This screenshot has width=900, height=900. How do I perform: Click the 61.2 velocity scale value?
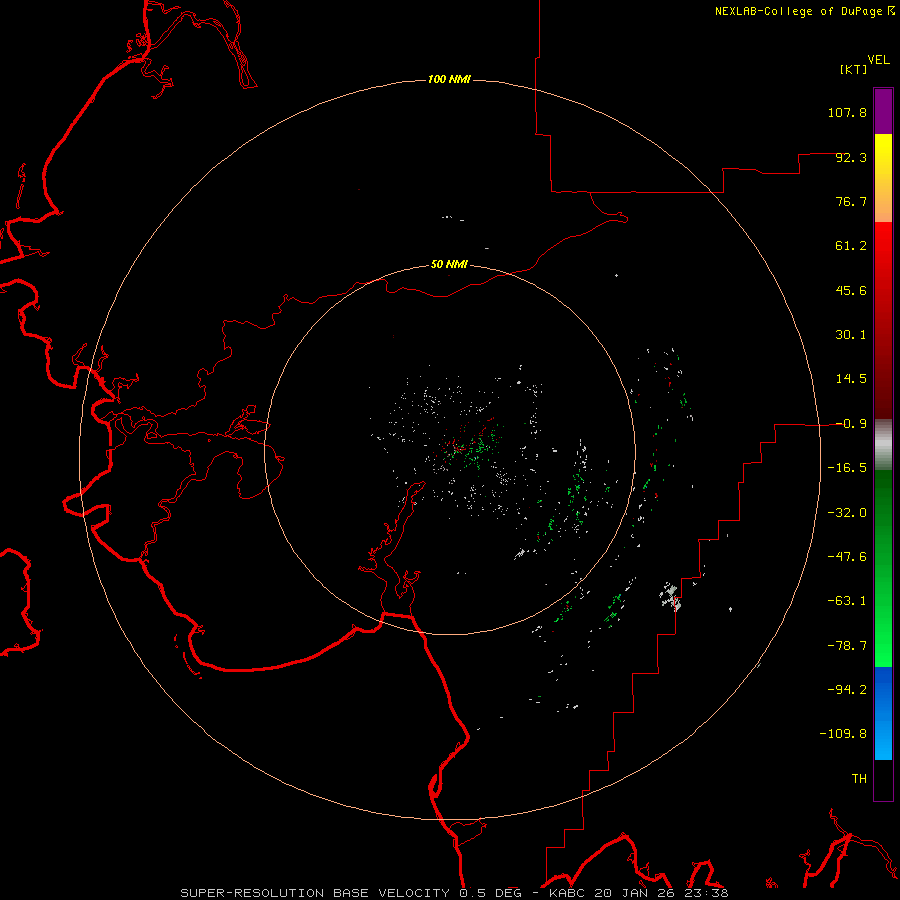pyautogui.click(x=851, y=246)
